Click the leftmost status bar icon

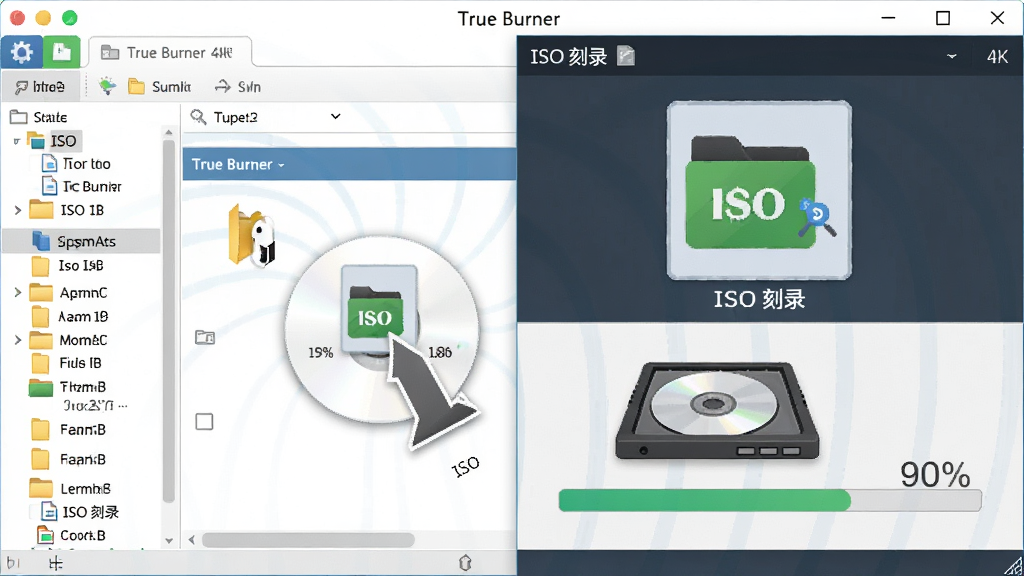(13, 563)
